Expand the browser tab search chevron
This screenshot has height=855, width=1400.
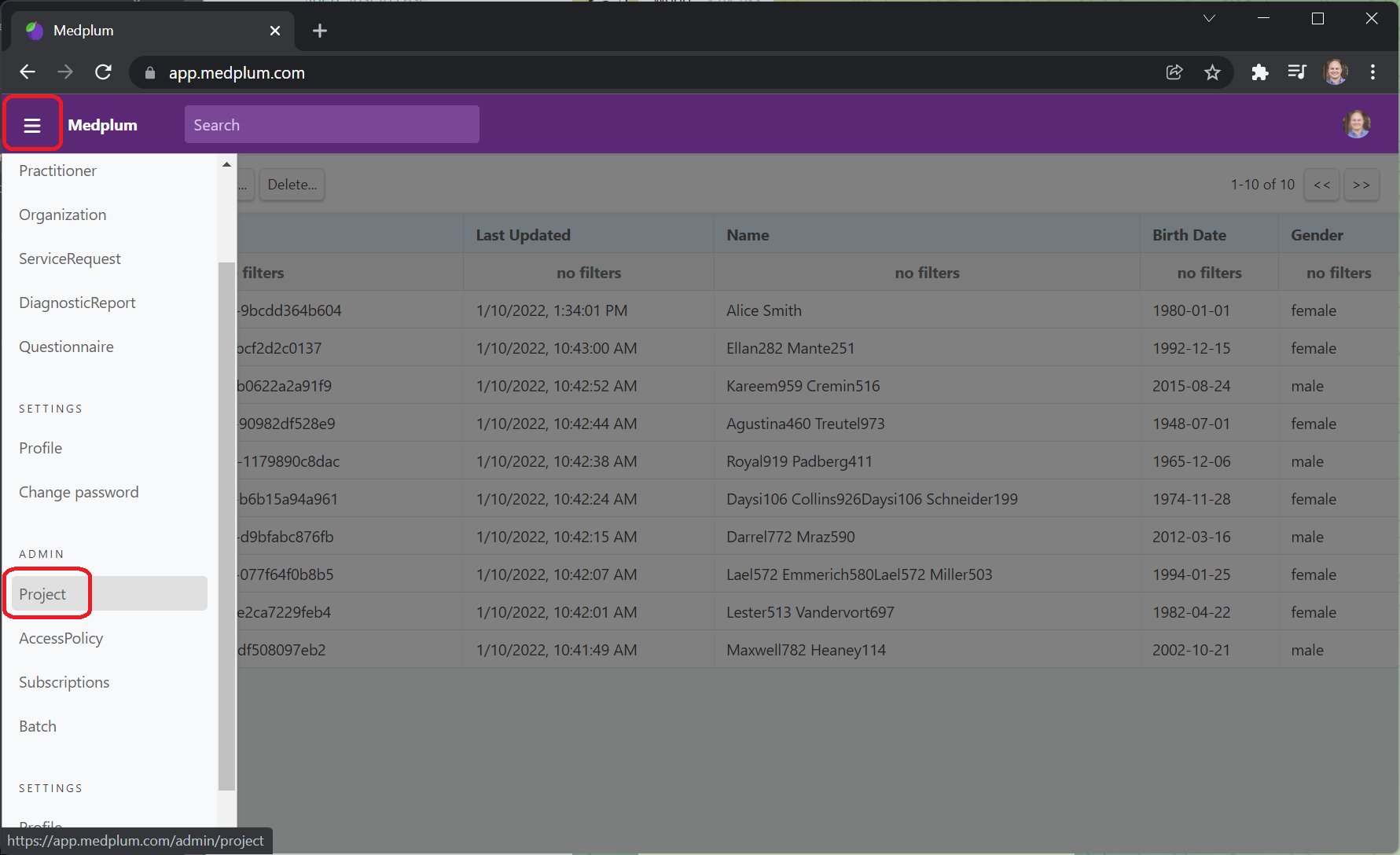click(x=1208, y=18)
